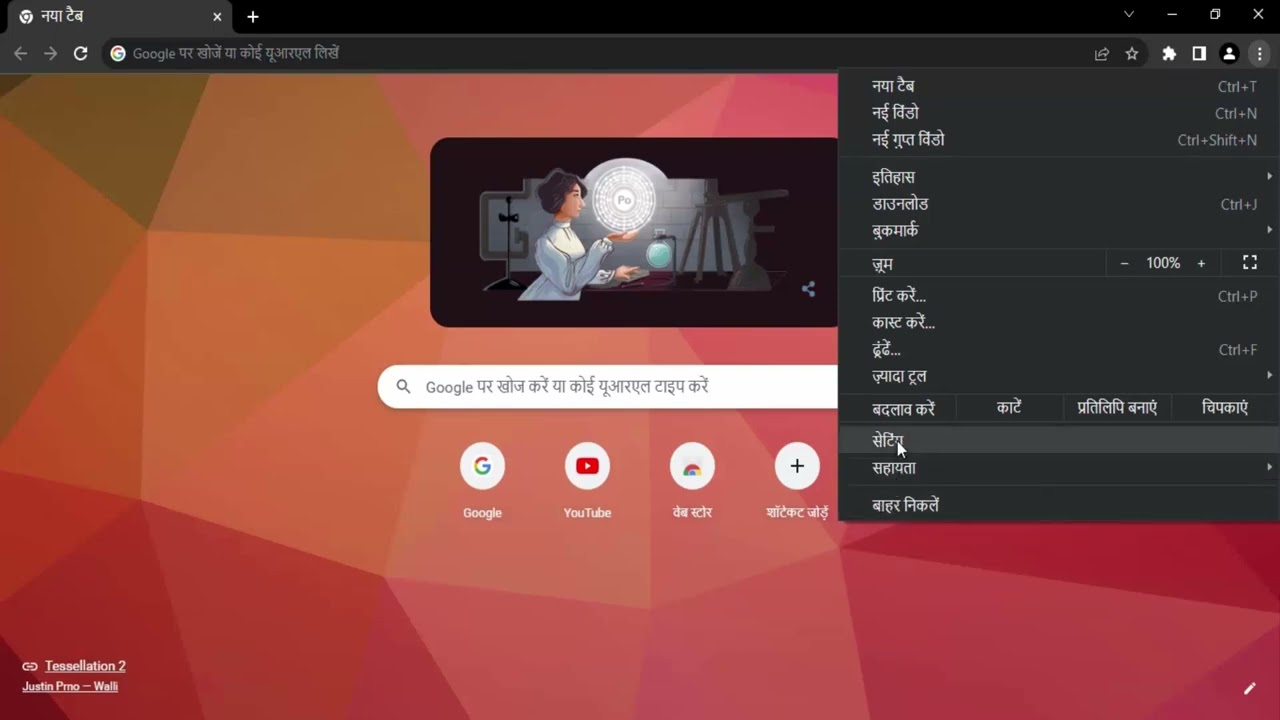The width and height of the screenshot is (1280, 720).
Task: Click the प्रतिलिपि बनाएं edit button
Action: 1117,408
